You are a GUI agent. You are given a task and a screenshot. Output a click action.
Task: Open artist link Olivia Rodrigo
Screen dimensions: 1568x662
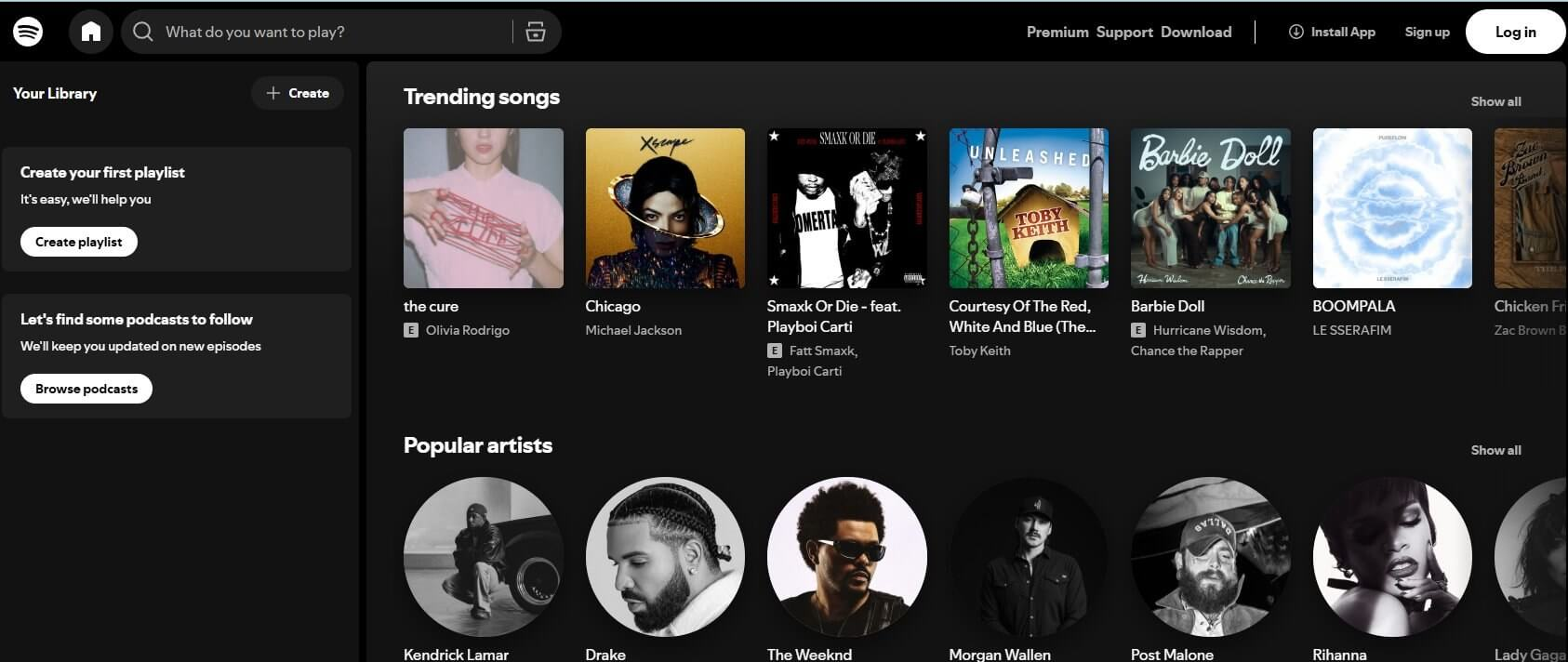[468, 330]
